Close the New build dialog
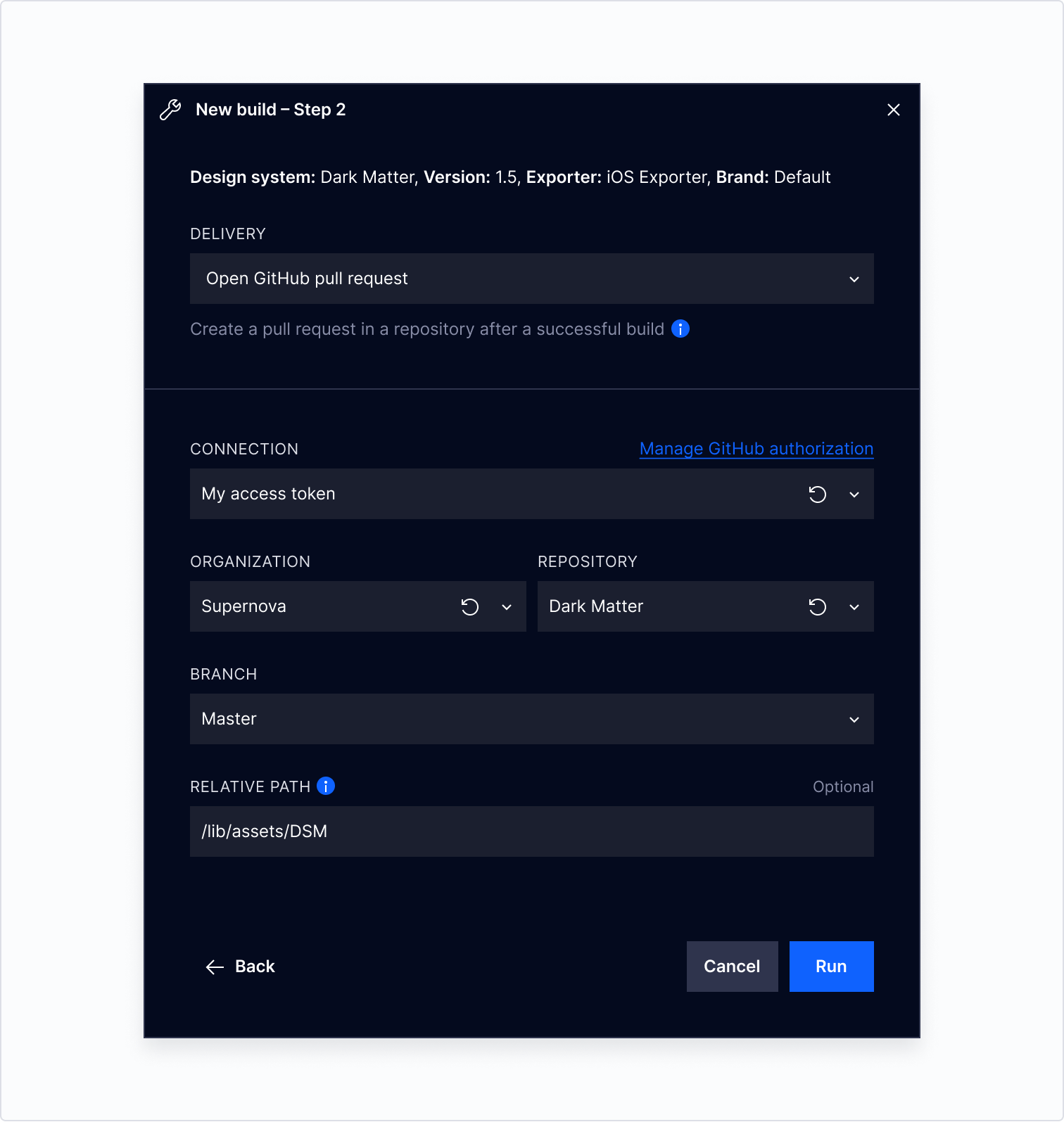Screen dimensions: 1064x1122 tap(894, 110)
